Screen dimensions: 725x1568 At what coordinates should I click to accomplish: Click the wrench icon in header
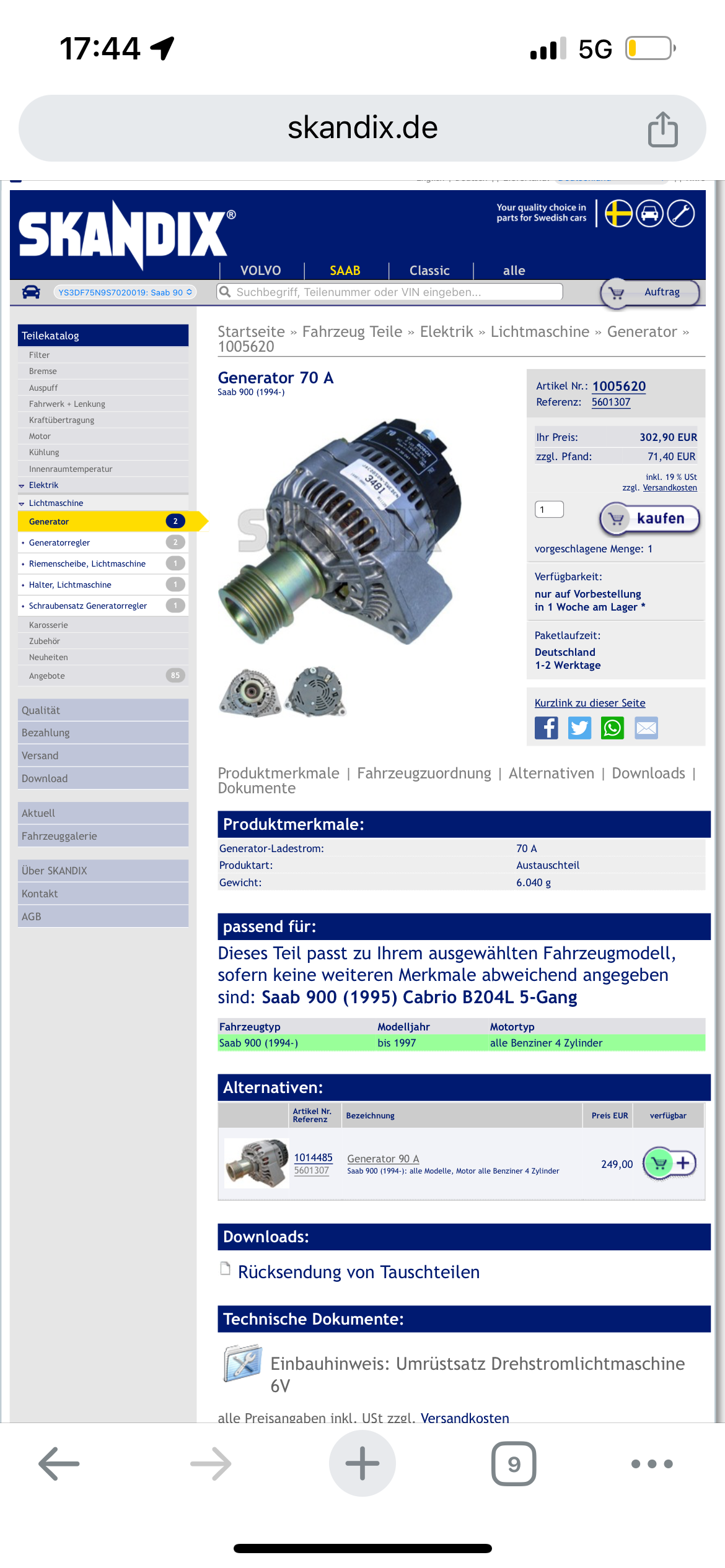click(x=680, y=214)
